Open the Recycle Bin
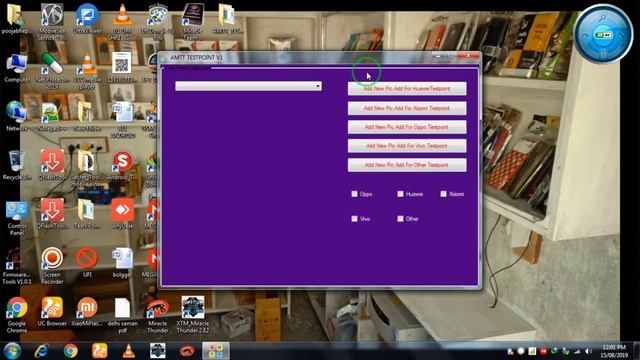The image size is (640, 360). pos(16,165)
